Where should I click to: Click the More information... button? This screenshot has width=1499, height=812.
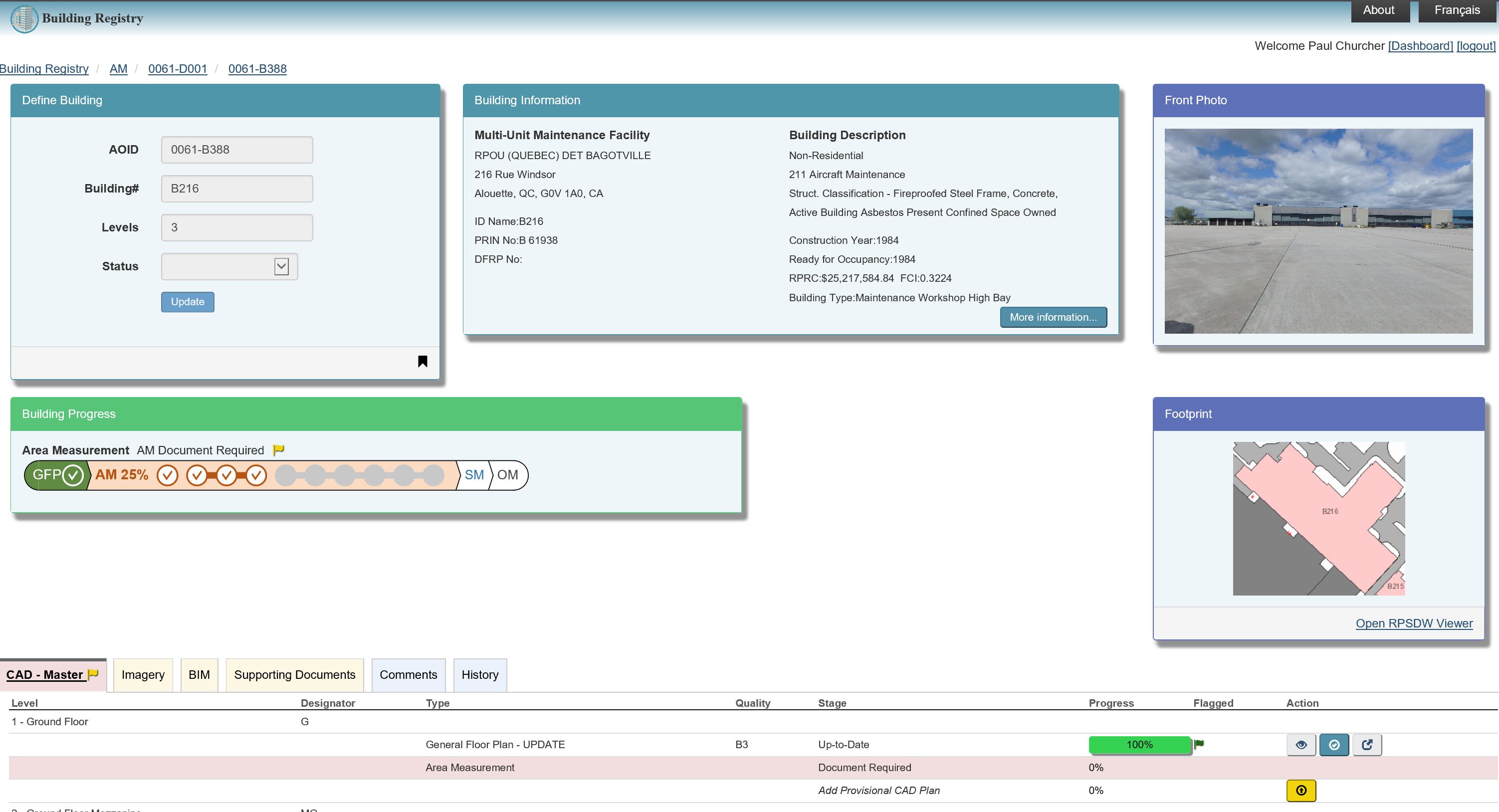1053,317
